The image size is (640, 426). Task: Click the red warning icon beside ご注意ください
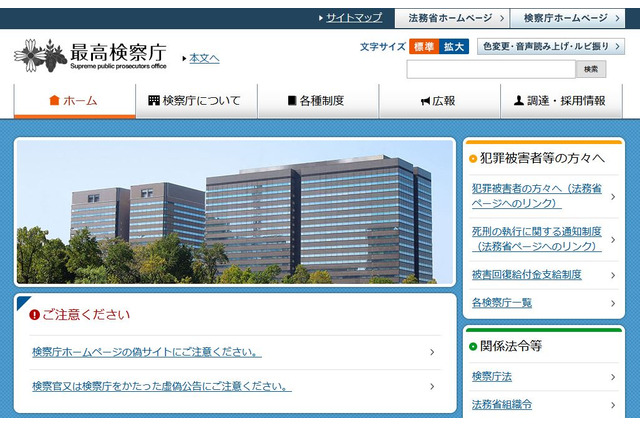[34, 315]
